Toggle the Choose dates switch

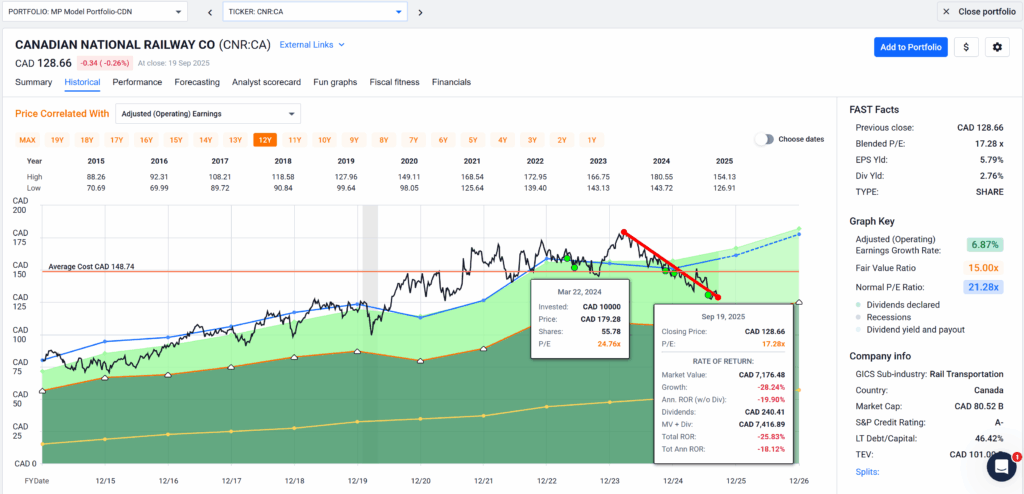coord(764,139)
